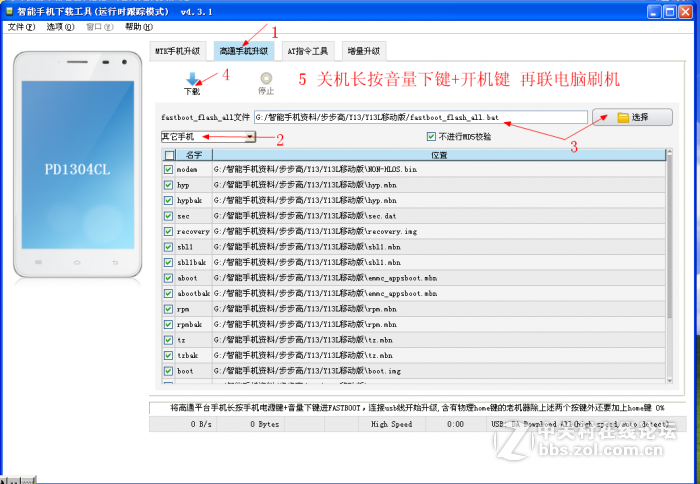The width and height of the screenshot is (700, 484).
Task: Click the partition list vertical scrollbar thumb
Action: point(669,237)
